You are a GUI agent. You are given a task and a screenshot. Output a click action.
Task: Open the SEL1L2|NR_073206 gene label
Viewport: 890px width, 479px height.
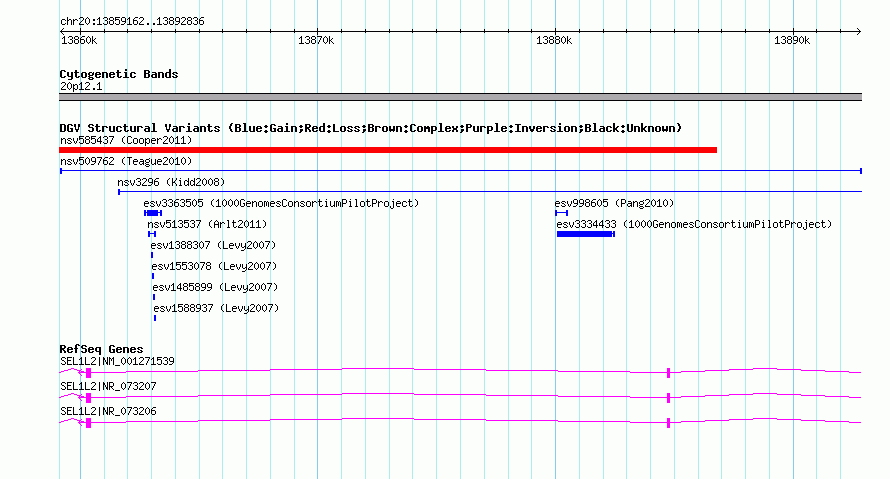pyautogui.click(x=108, y=411)
